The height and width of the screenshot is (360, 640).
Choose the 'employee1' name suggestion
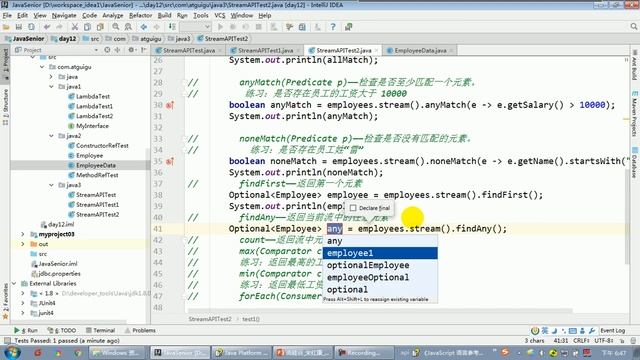point(380,253)
